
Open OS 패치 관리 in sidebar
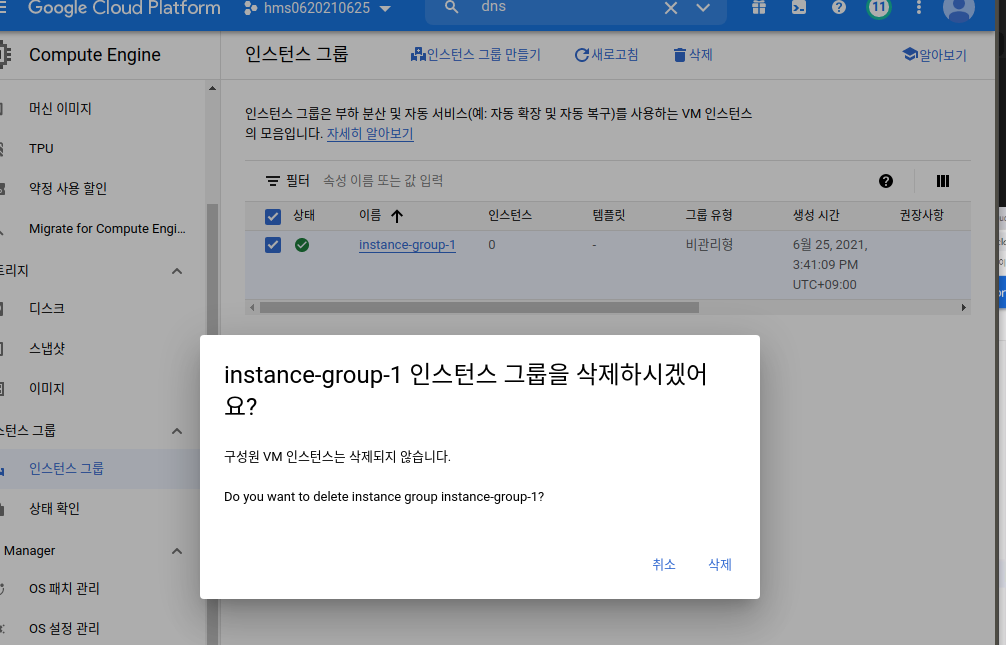click(64, 589)
